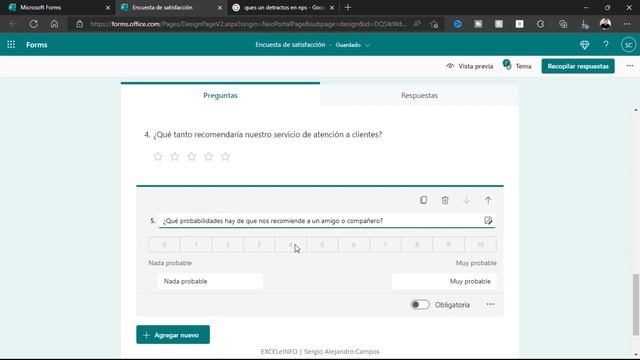The height and width of the screenshot is (360, 640).
Task: Select the first rating star
Action: (x=158, y=156)
